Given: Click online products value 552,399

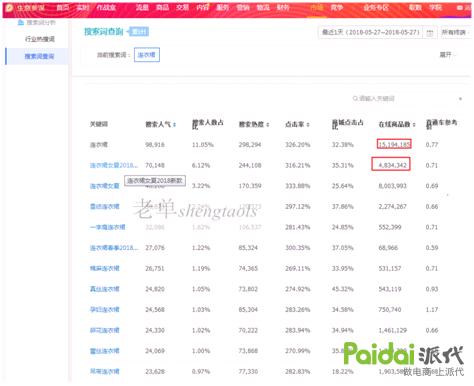Looking at the screenshot, I should 390,227.
